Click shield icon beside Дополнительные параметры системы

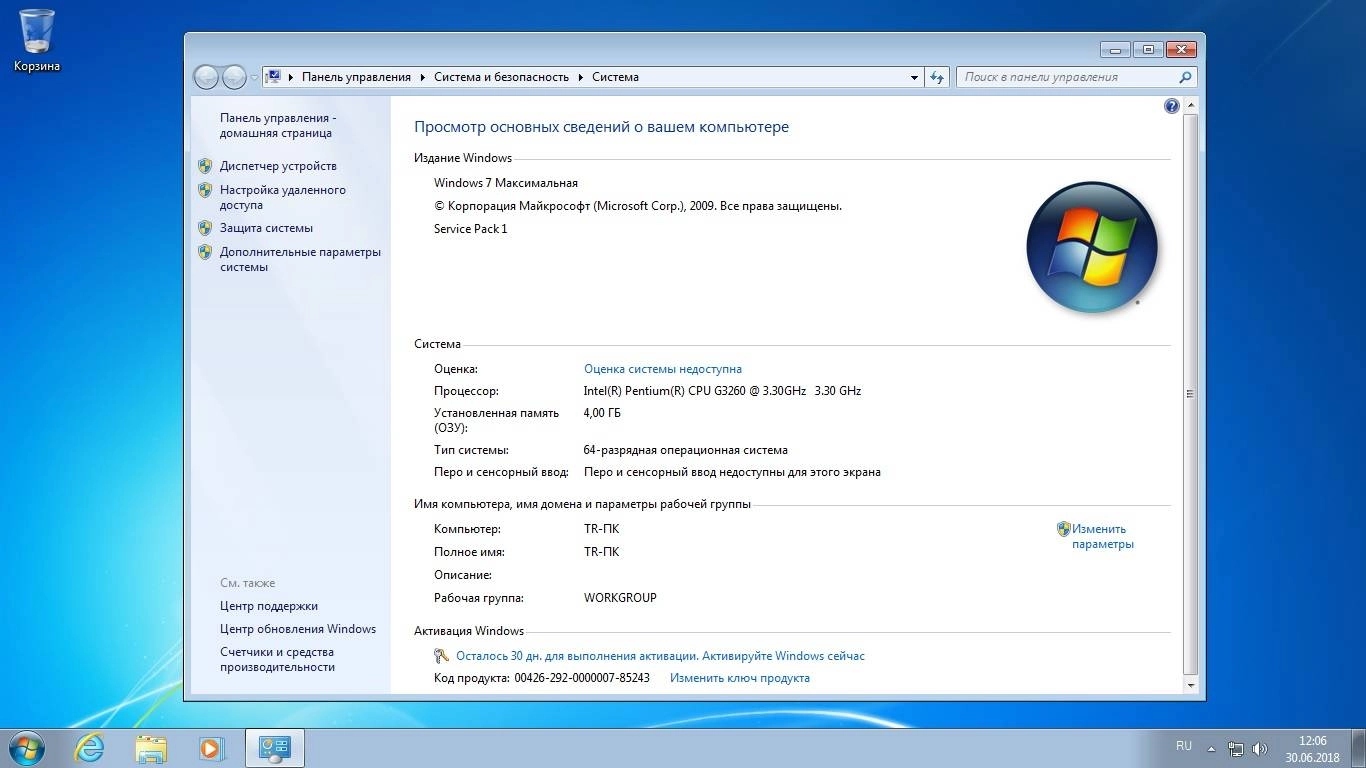coord(205,252)
